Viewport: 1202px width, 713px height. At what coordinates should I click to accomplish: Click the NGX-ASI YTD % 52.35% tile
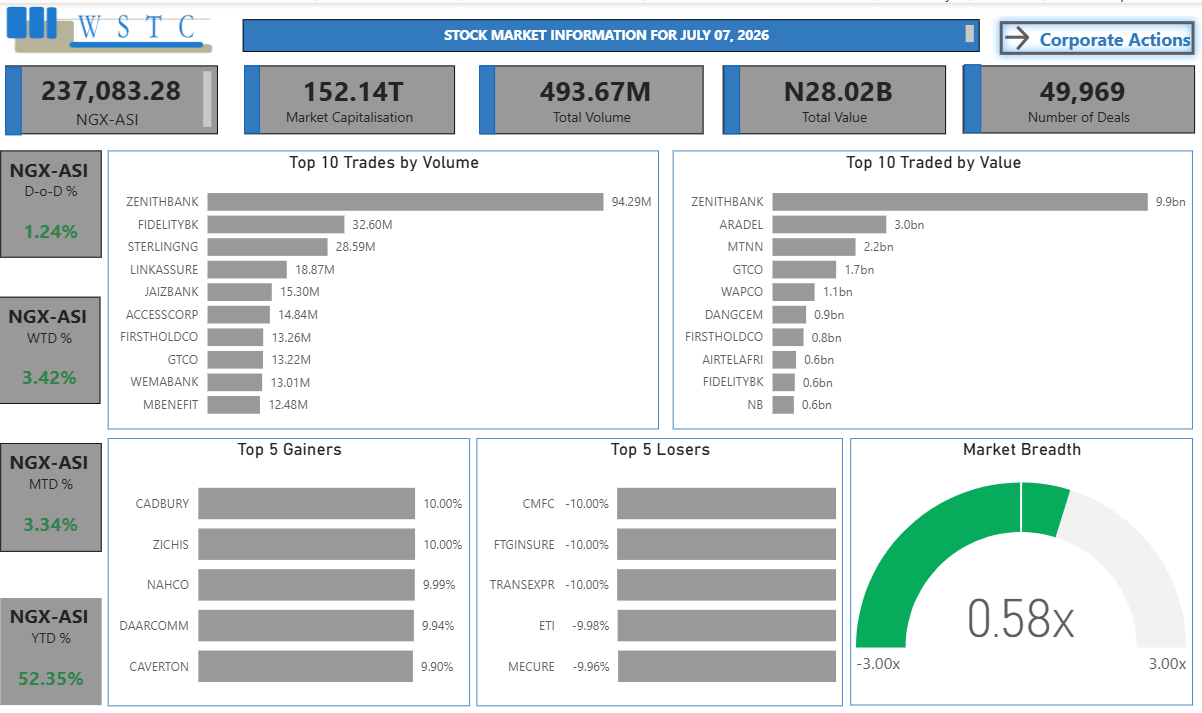click(x=51, y=651)
